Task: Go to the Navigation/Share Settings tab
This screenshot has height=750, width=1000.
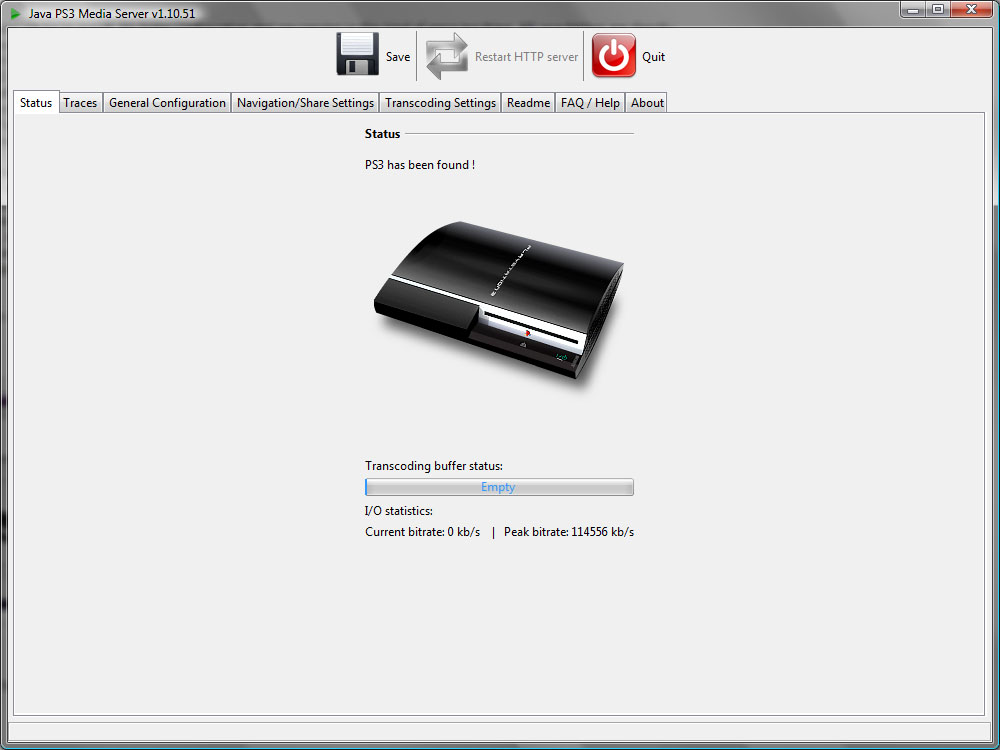Action: pos(305,103)
